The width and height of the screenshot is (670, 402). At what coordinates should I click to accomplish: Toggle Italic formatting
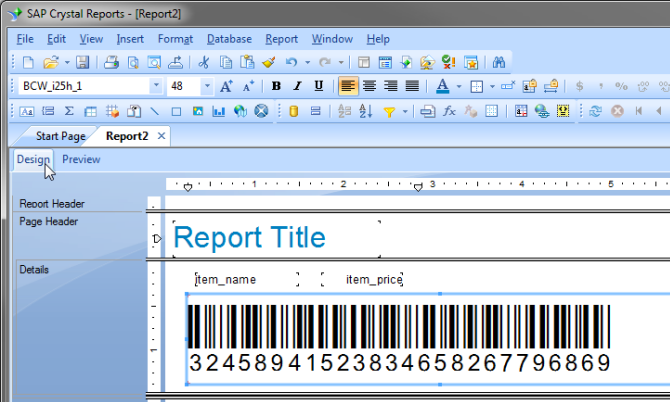[297, 86]
